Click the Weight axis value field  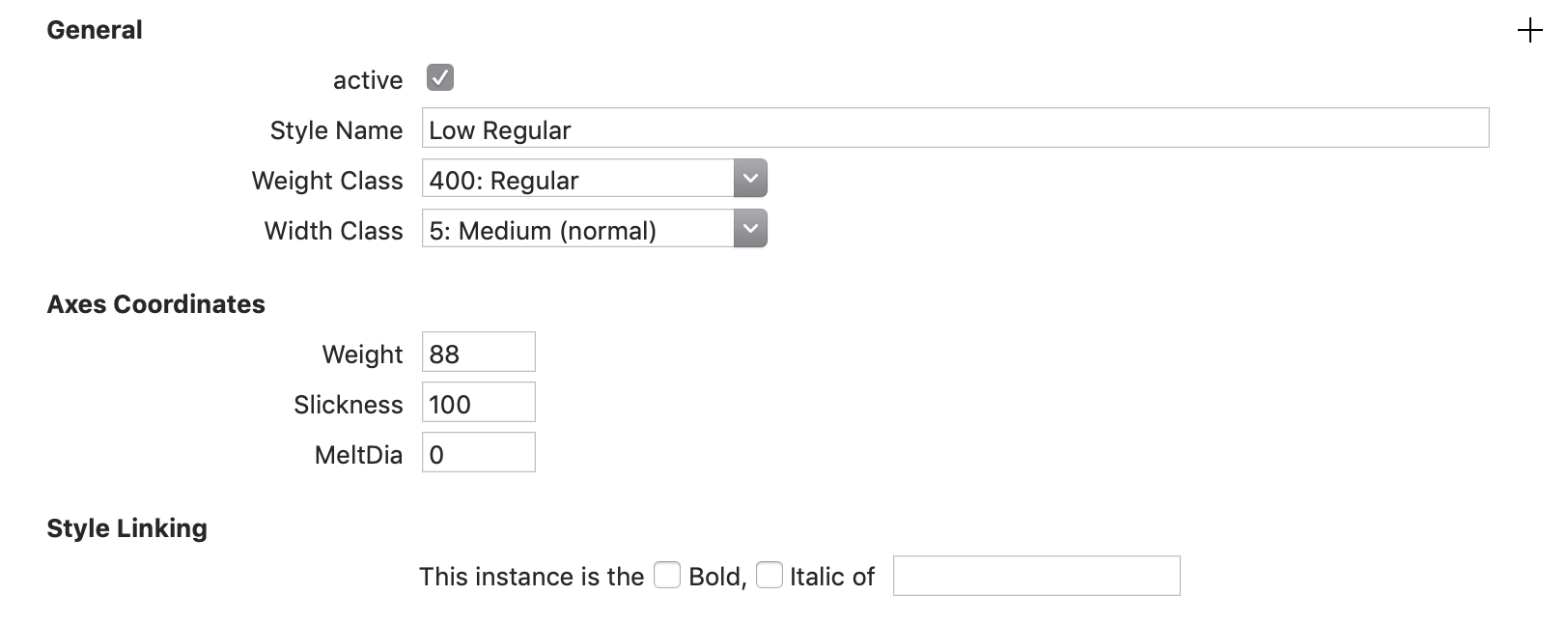coord(478,353)
